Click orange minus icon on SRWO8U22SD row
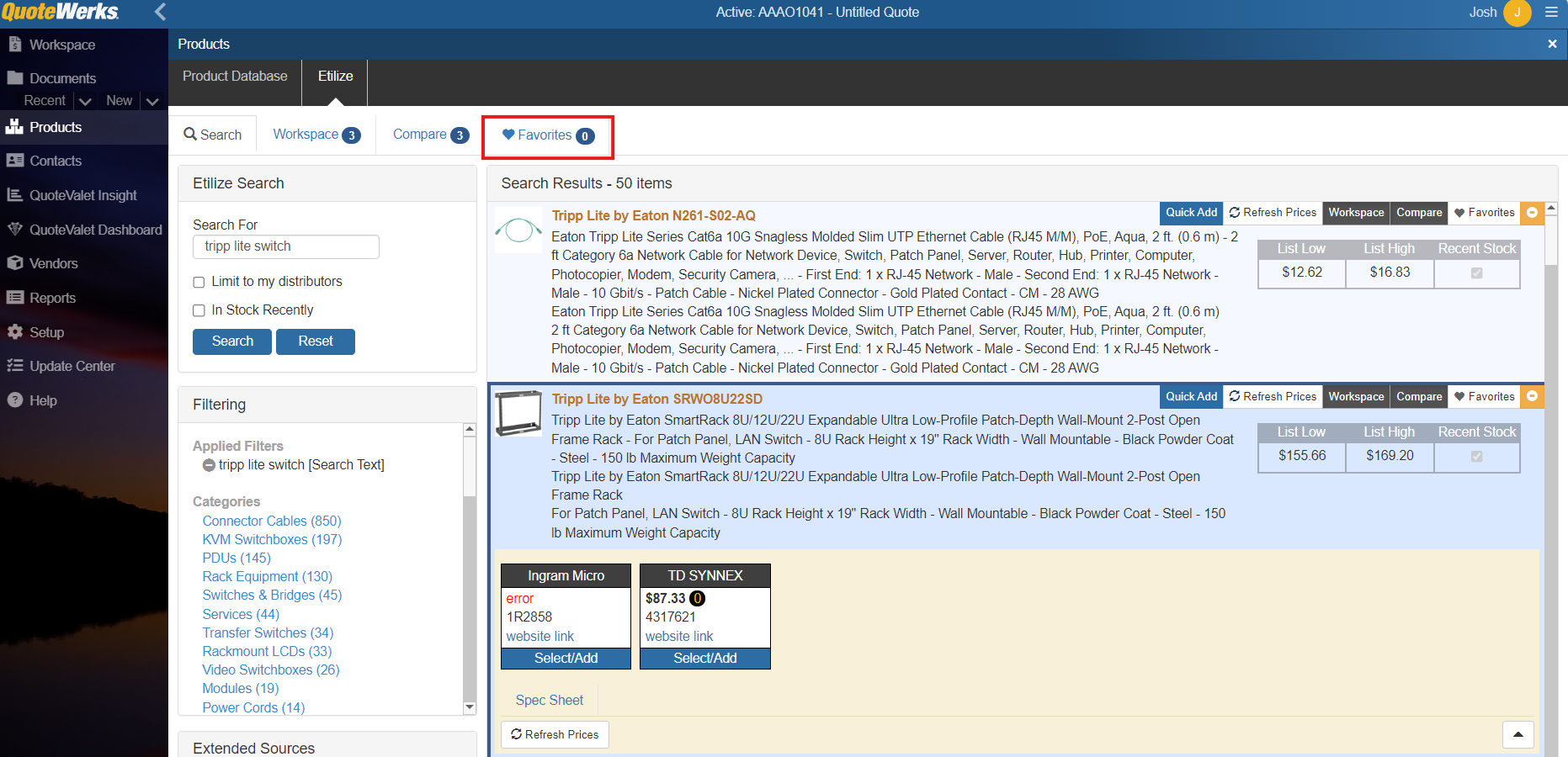This screenshot has height=757, width=1568. 1532,396
